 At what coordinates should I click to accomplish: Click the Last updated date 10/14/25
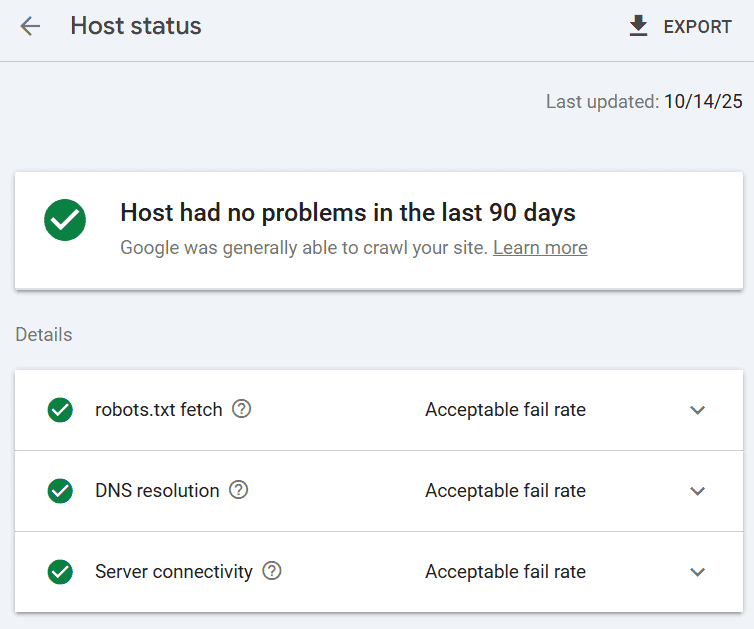click(x=703, y=102)
